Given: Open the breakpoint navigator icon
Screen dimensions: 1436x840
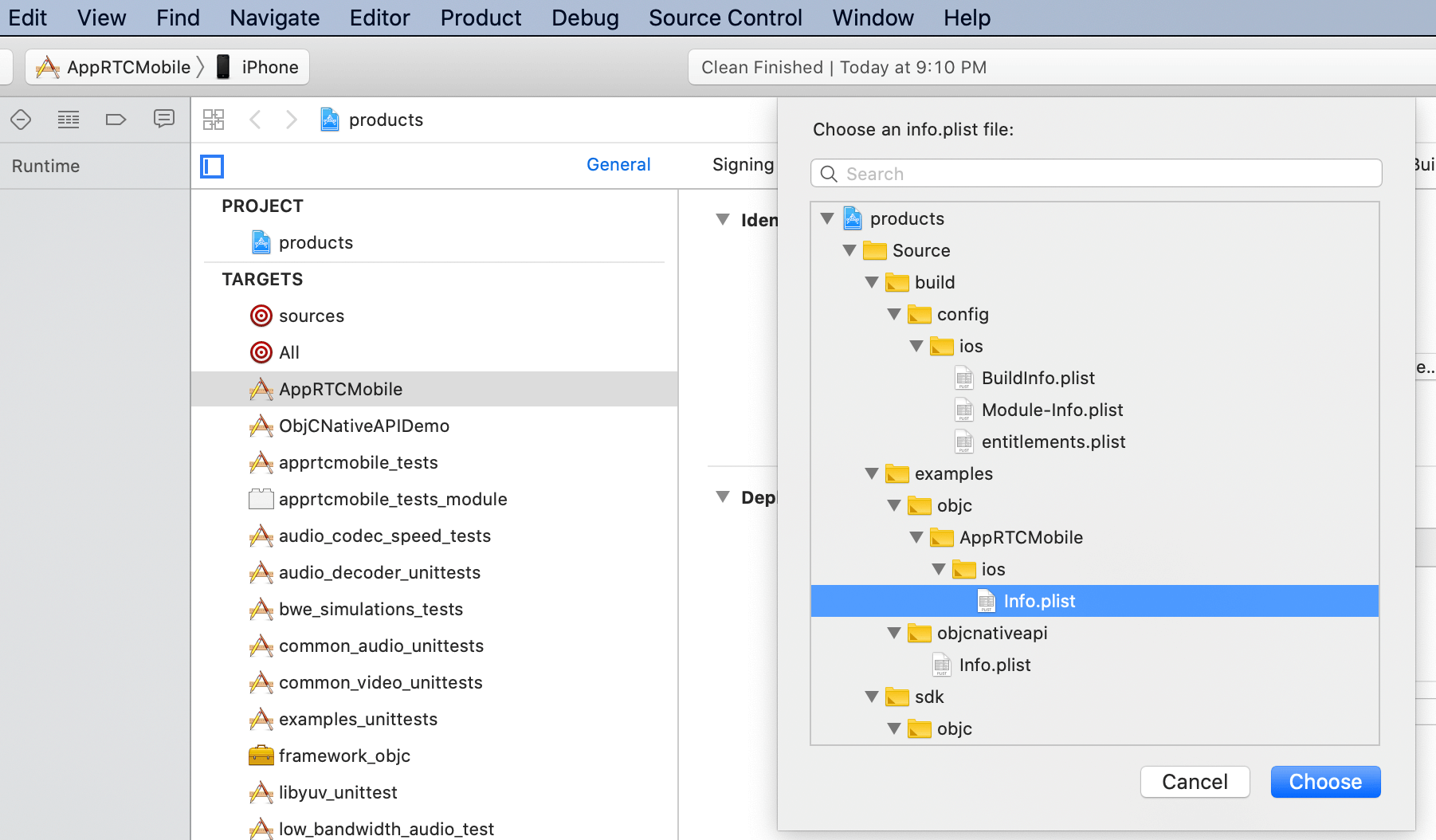Looking at the screenshot, I should pyautogui.click(x=116, y=120).
